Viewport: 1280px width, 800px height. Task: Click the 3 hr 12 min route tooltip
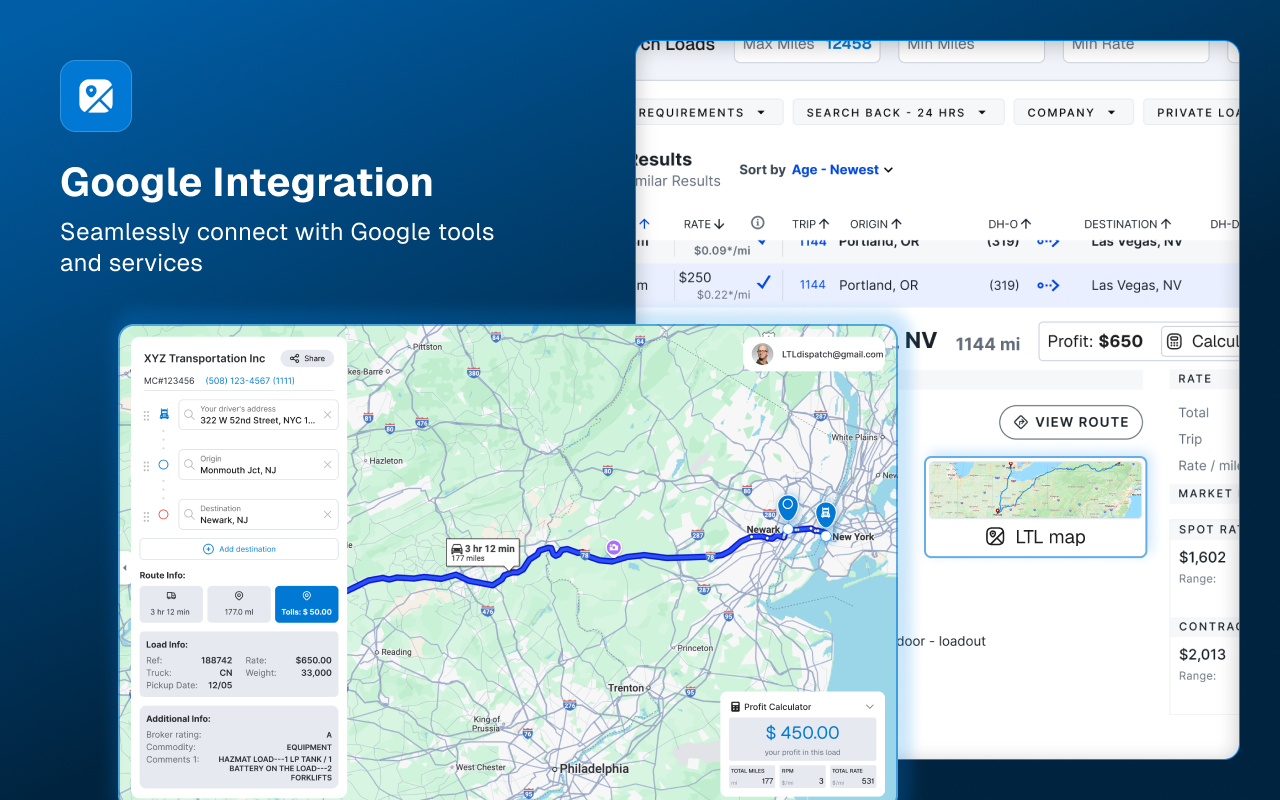click(482, 553)
